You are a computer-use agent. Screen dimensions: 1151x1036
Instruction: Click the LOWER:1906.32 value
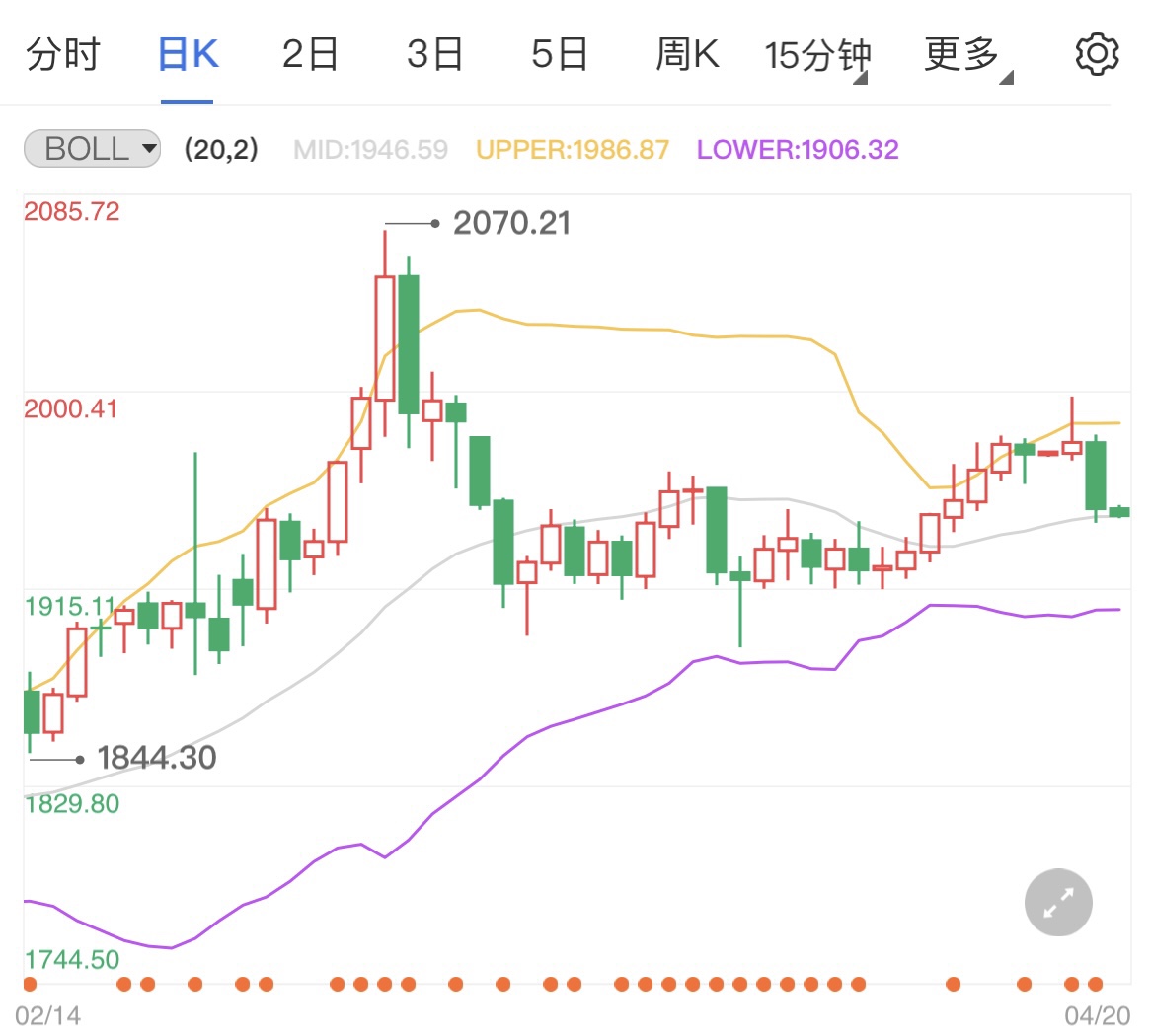tap(798, 150)
